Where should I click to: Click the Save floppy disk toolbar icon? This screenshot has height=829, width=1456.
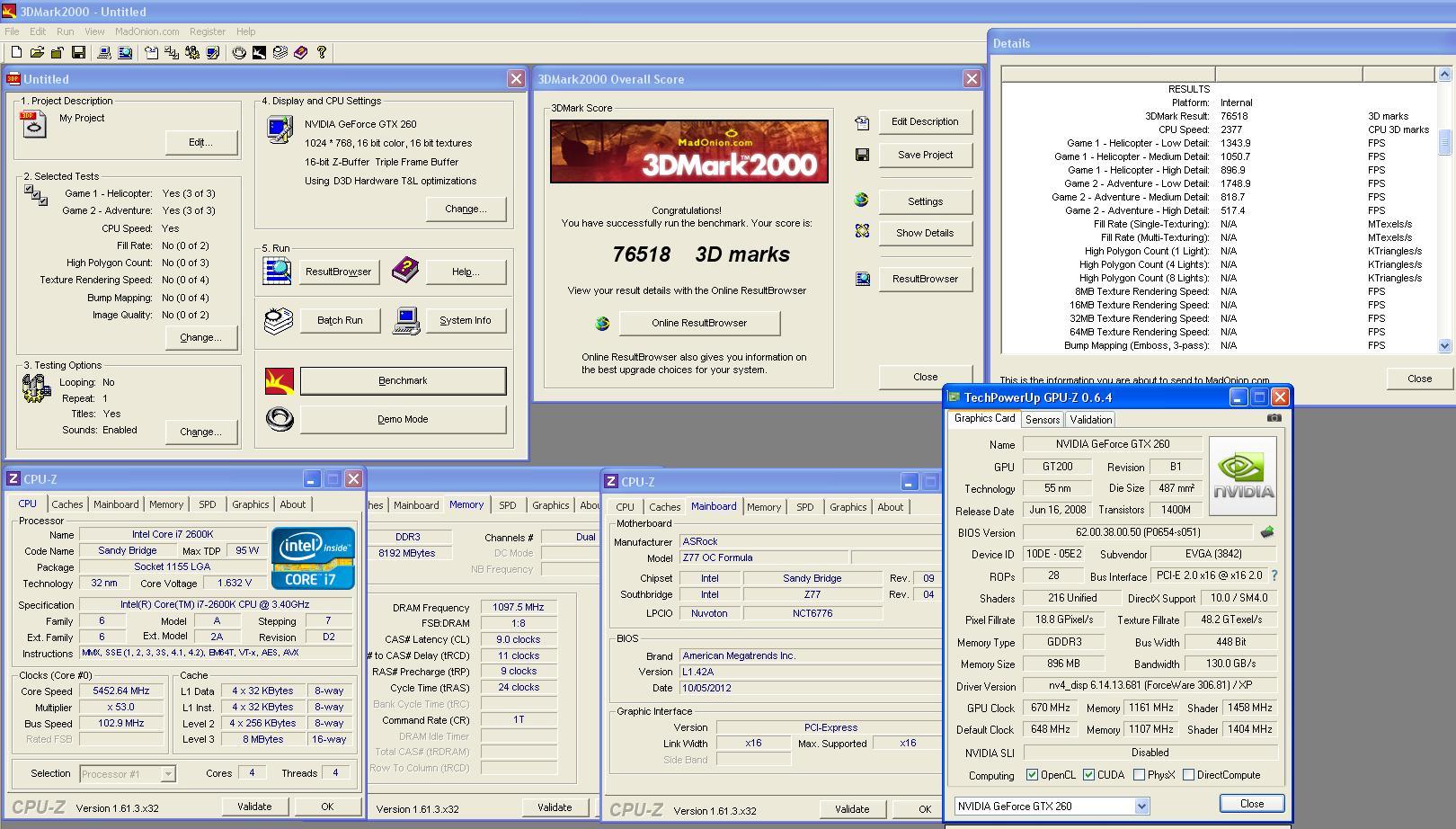pos(78,53)
